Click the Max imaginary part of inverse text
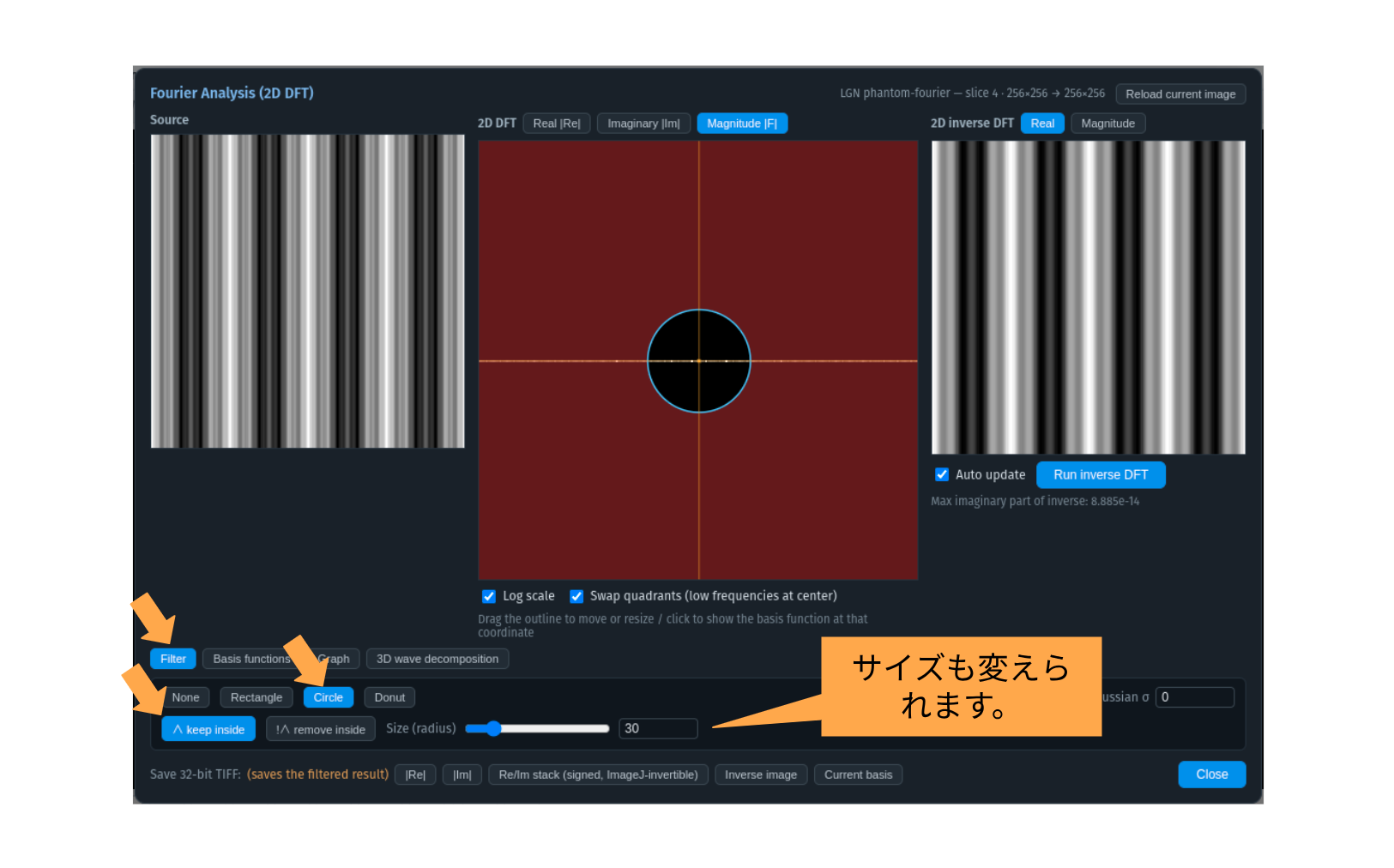 click(1035, 502)
